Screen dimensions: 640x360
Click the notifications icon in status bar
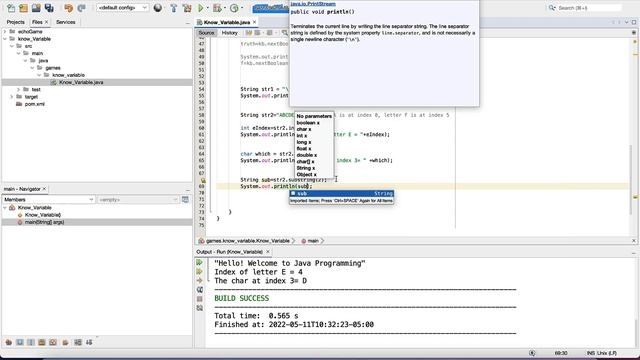532,353
